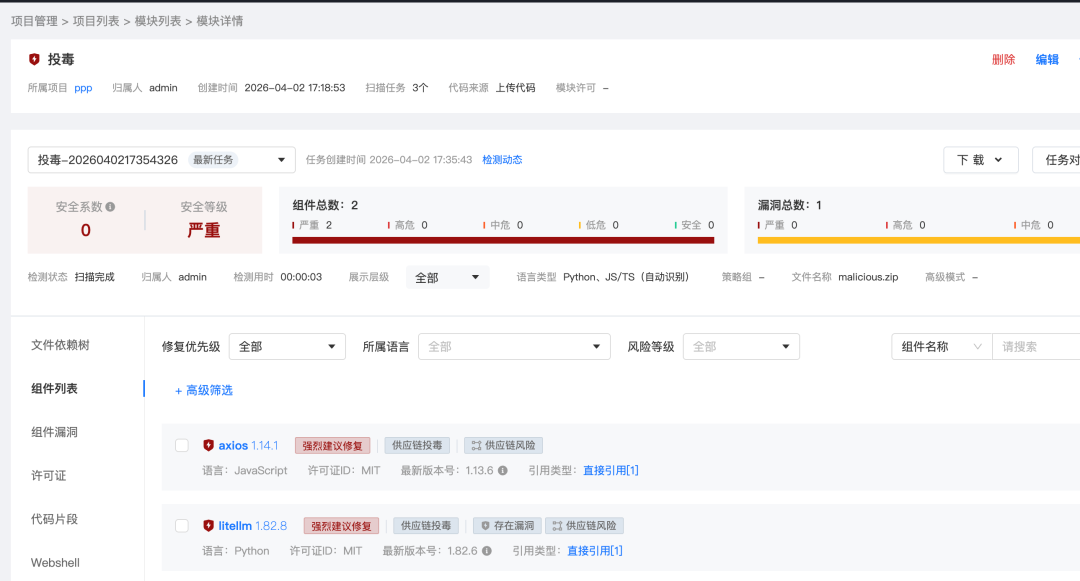Open the 修复优先级 filter dropdown

286,346
